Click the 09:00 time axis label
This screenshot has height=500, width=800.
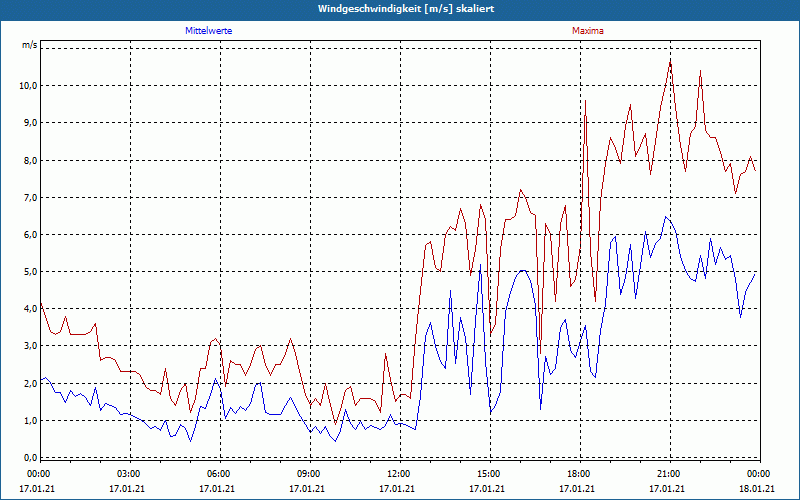coord(310,474)
